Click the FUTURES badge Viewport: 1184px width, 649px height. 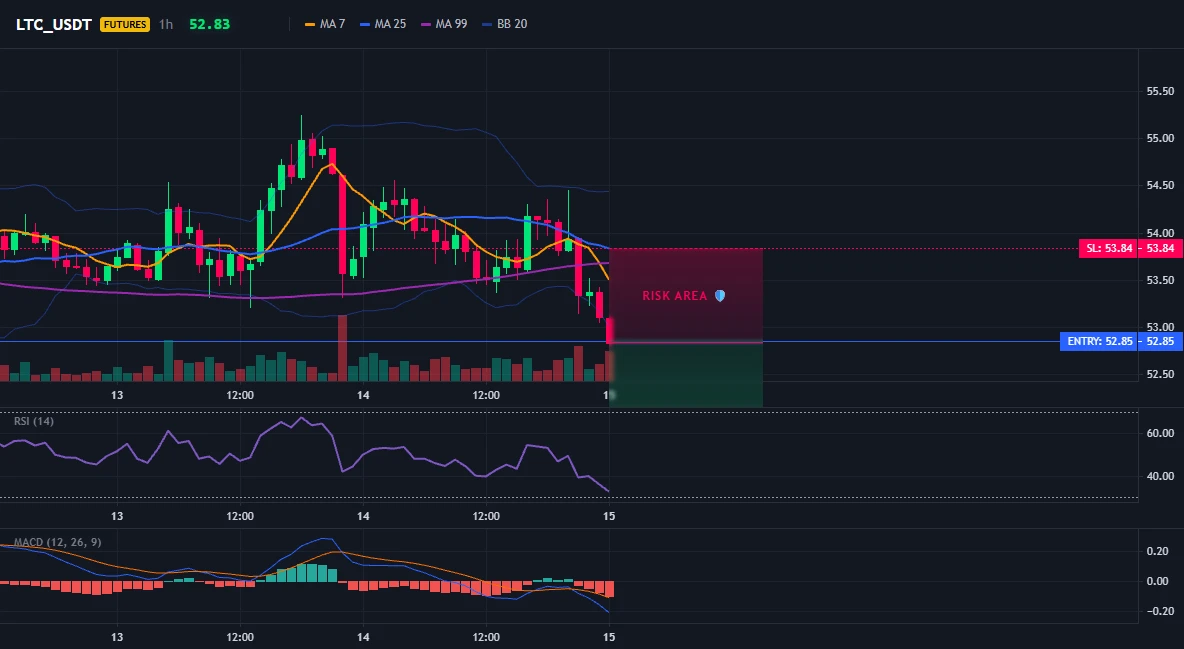[125, 24]
